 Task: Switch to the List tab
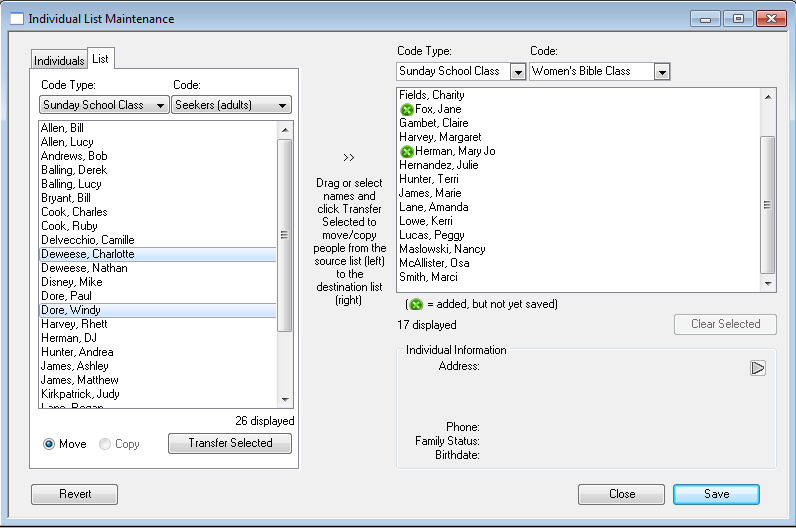point(101,59)
